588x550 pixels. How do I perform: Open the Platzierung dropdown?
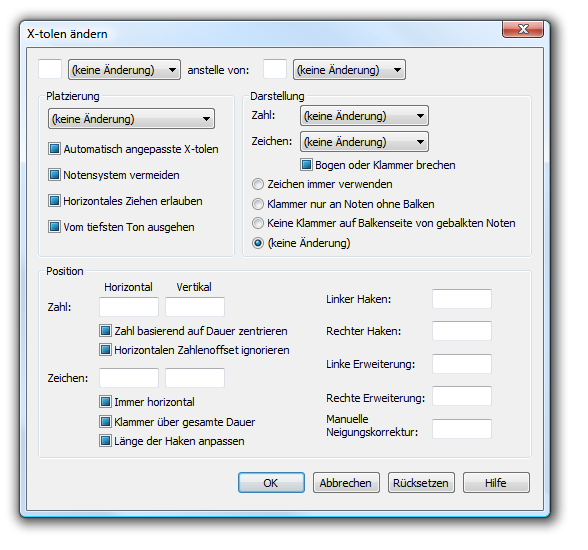tap(131, 119)
